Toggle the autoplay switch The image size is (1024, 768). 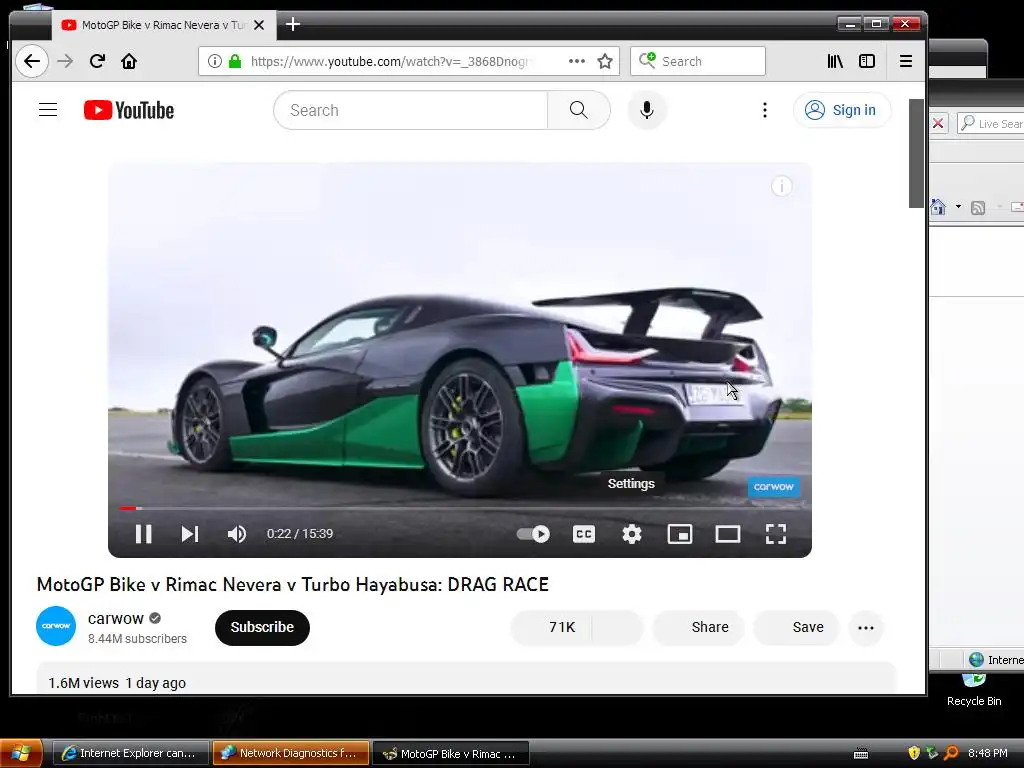533,534
